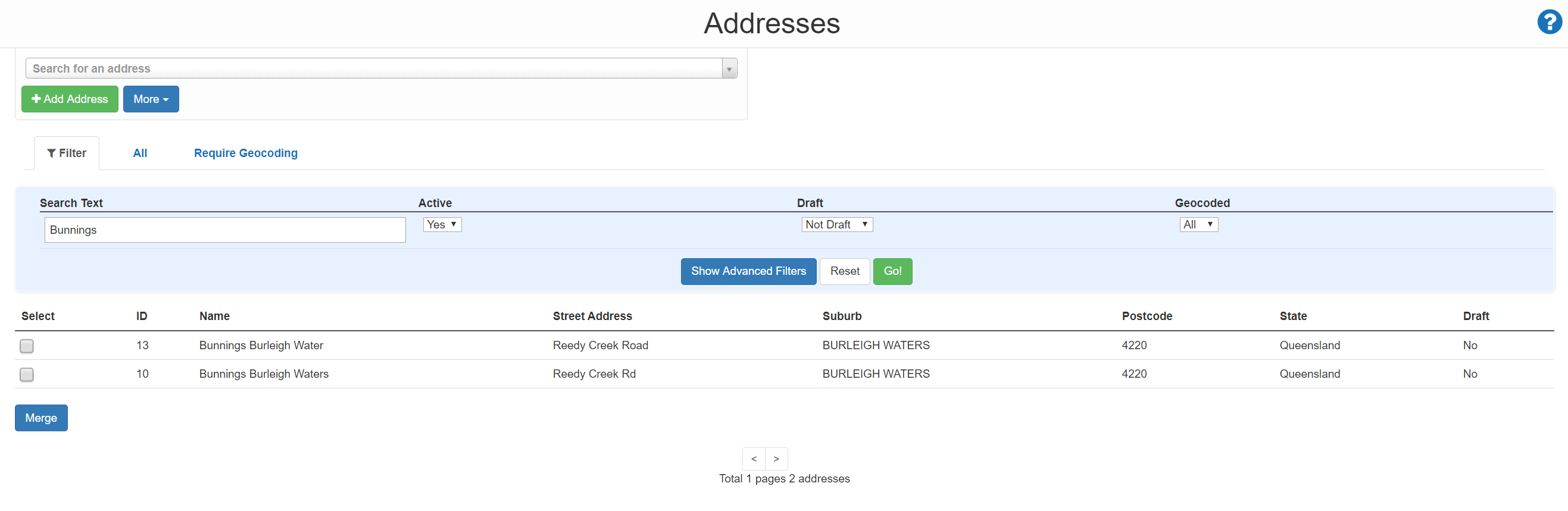Open the address search combo box arrow
This screenshot has width=1568, height=511.
point(729,69)
